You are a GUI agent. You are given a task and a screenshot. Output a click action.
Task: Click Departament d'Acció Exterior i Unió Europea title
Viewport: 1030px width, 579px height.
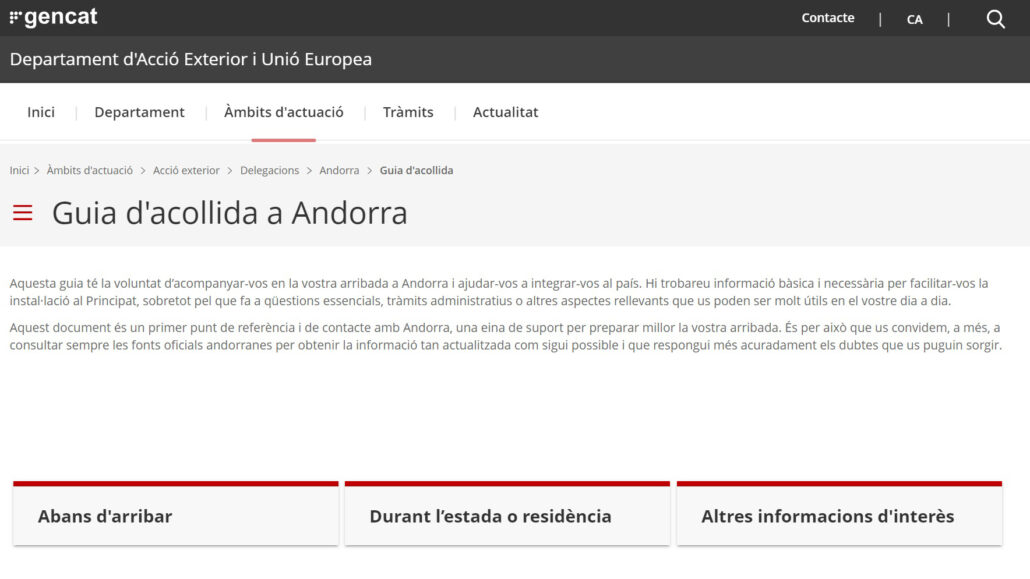tap(191, 59)
